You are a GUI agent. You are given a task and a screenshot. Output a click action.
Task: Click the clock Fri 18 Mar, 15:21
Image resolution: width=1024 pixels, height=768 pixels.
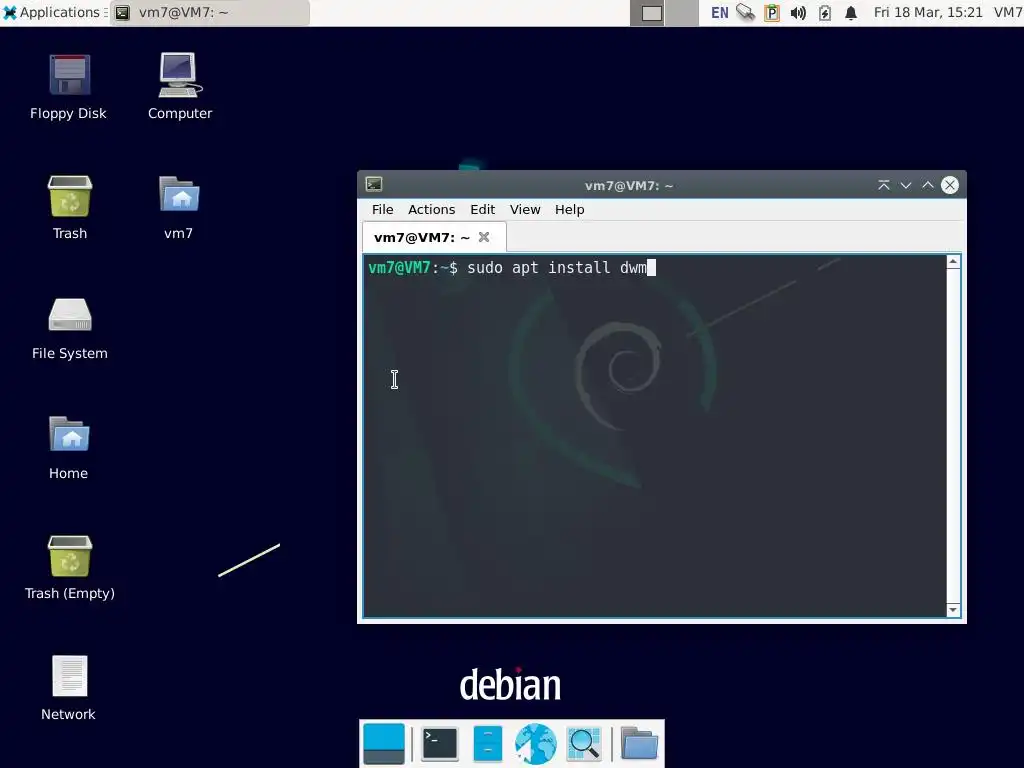pyautogui.click(x=928, y=12)
